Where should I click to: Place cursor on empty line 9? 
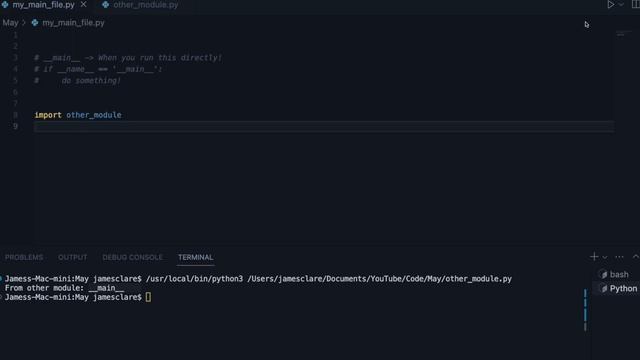click(x=324, y=127)
